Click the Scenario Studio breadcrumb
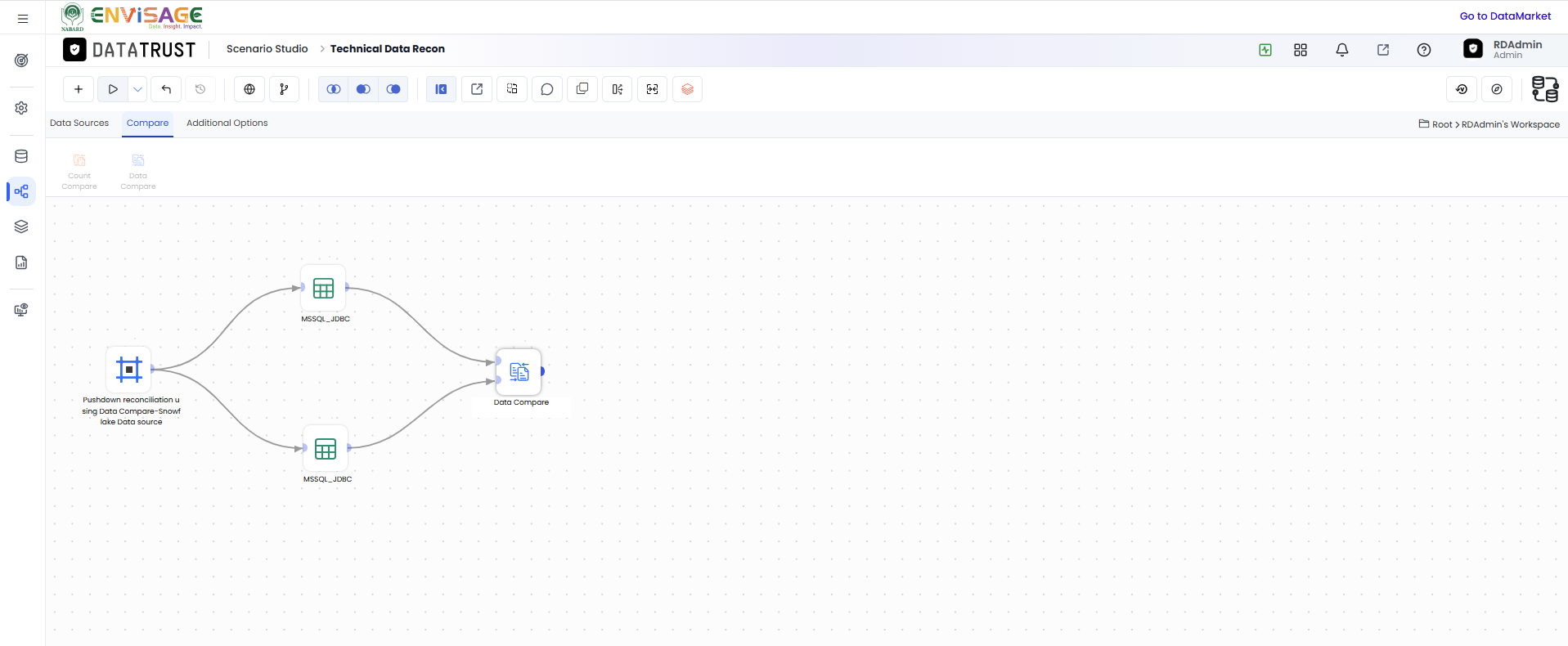This screenshot has width=1568, height=646. coord(267,49)
